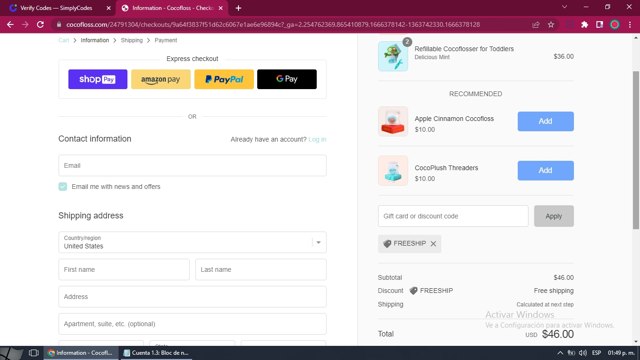Reload the checkout page
Image resolution: width=640 pixels, height=360 pixels.
[40, 24]
